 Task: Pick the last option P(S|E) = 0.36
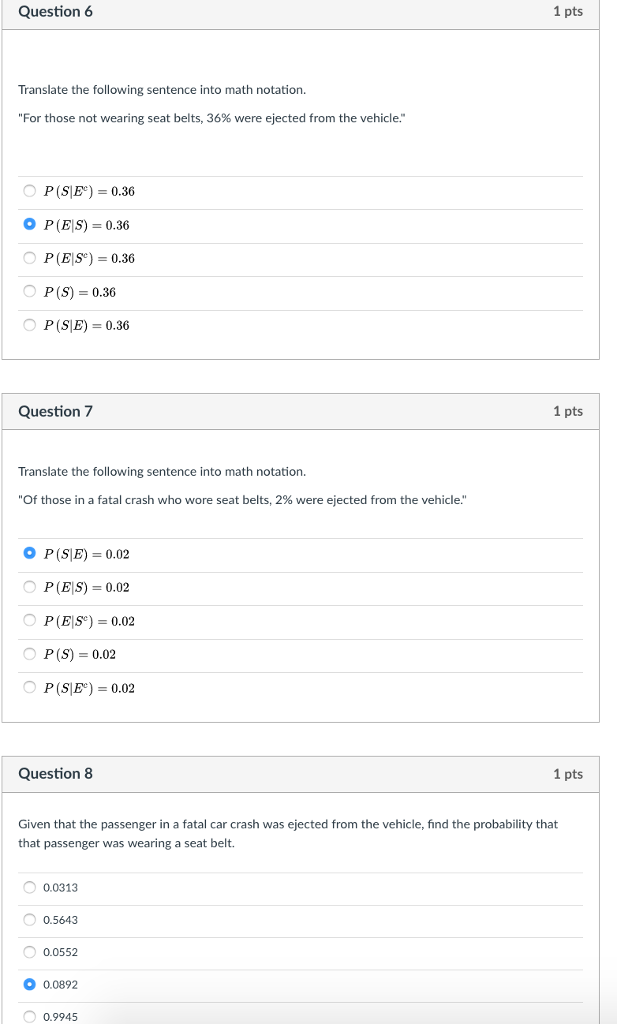31,325
